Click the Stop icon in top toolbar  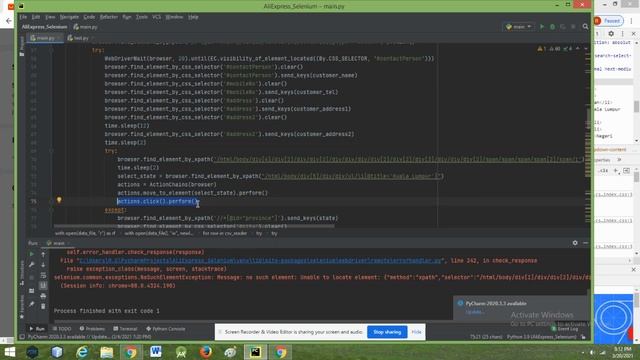point(573,27)
